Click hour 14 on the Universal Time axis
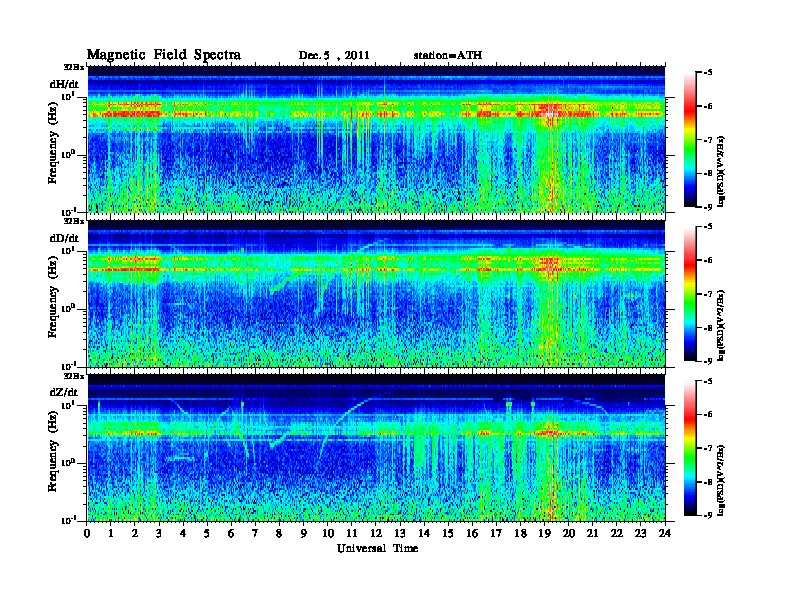Image resolution: width=792 pixels, height=612 pixels. [424, 534]
